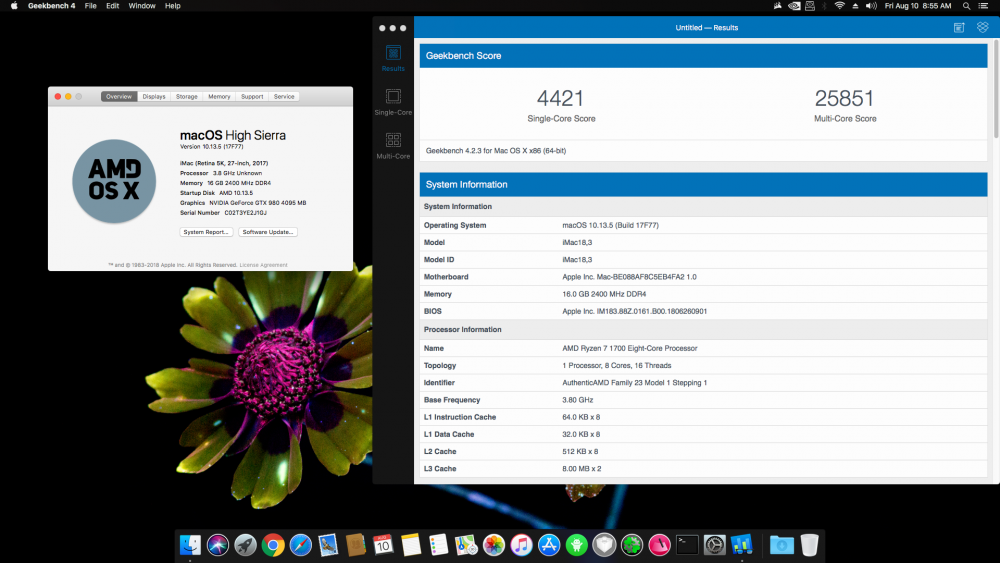Click the eject icon in menu bar
Image resolution: width=1000 pixels, height=563 pixels.
855,6
